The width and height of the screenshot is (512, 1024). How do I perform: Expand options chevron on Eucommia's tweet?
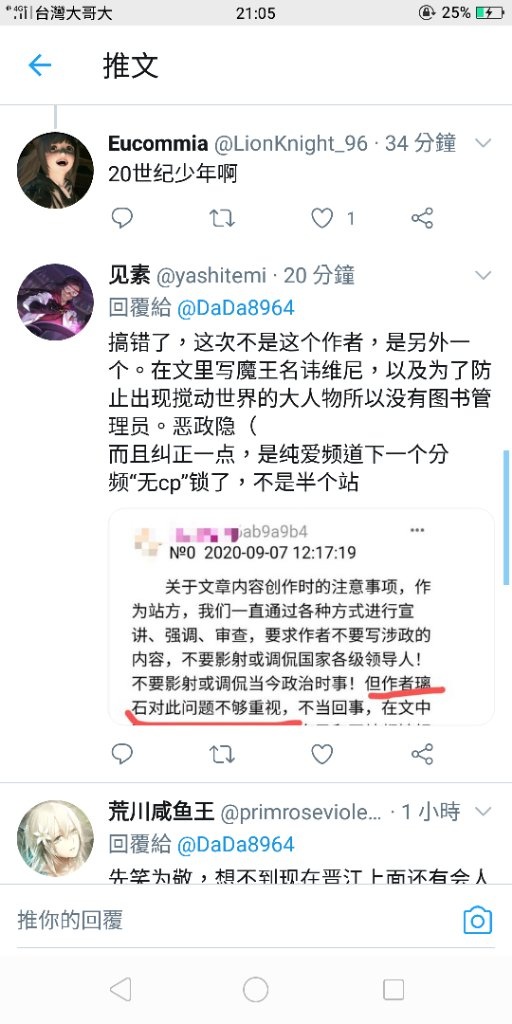tap(483, 143)
